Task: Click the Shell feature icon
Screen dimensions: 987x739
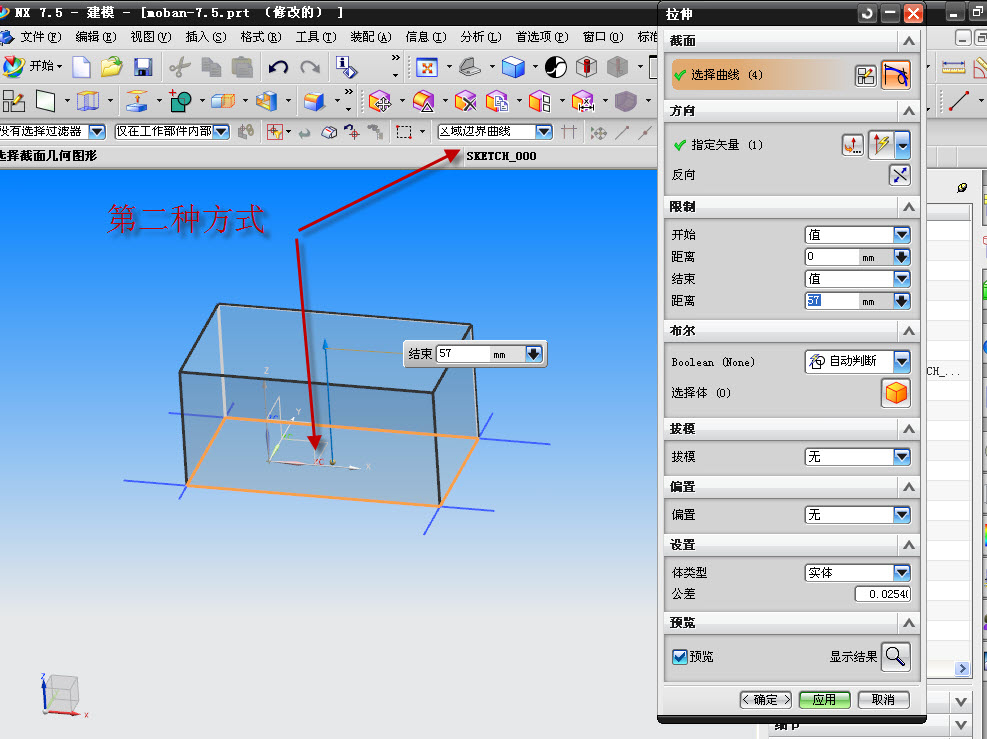Action: 266,101
